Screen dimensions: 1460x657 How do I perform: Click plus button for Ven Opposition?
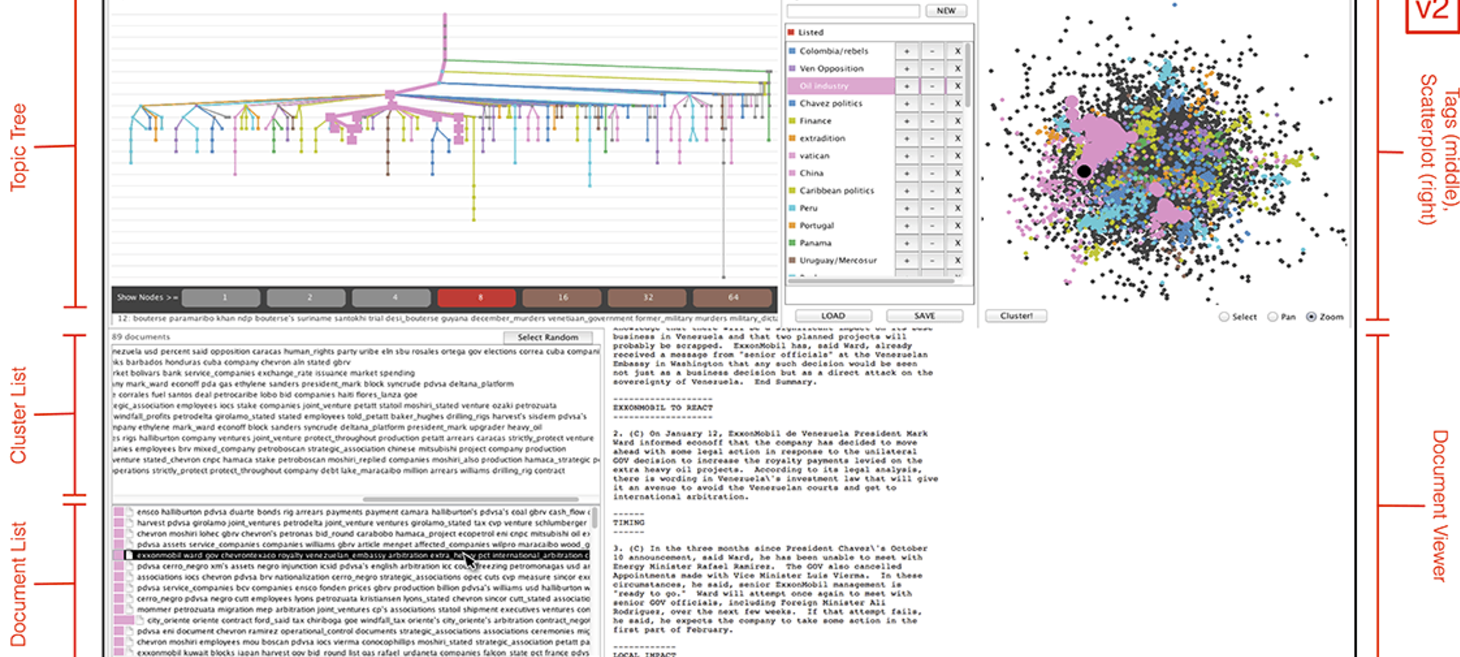point(906,68)
